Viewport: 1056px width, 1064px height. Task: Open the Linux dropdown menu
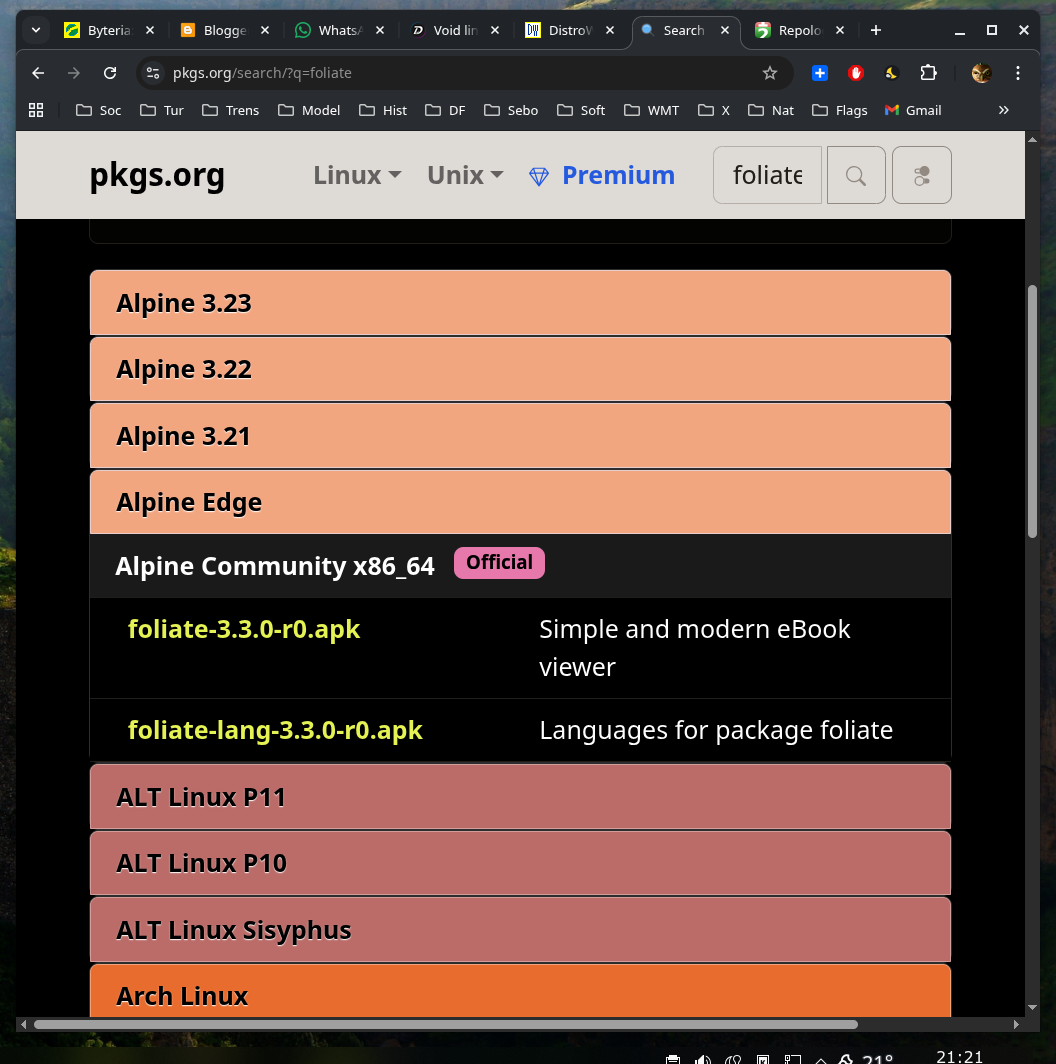357,175
